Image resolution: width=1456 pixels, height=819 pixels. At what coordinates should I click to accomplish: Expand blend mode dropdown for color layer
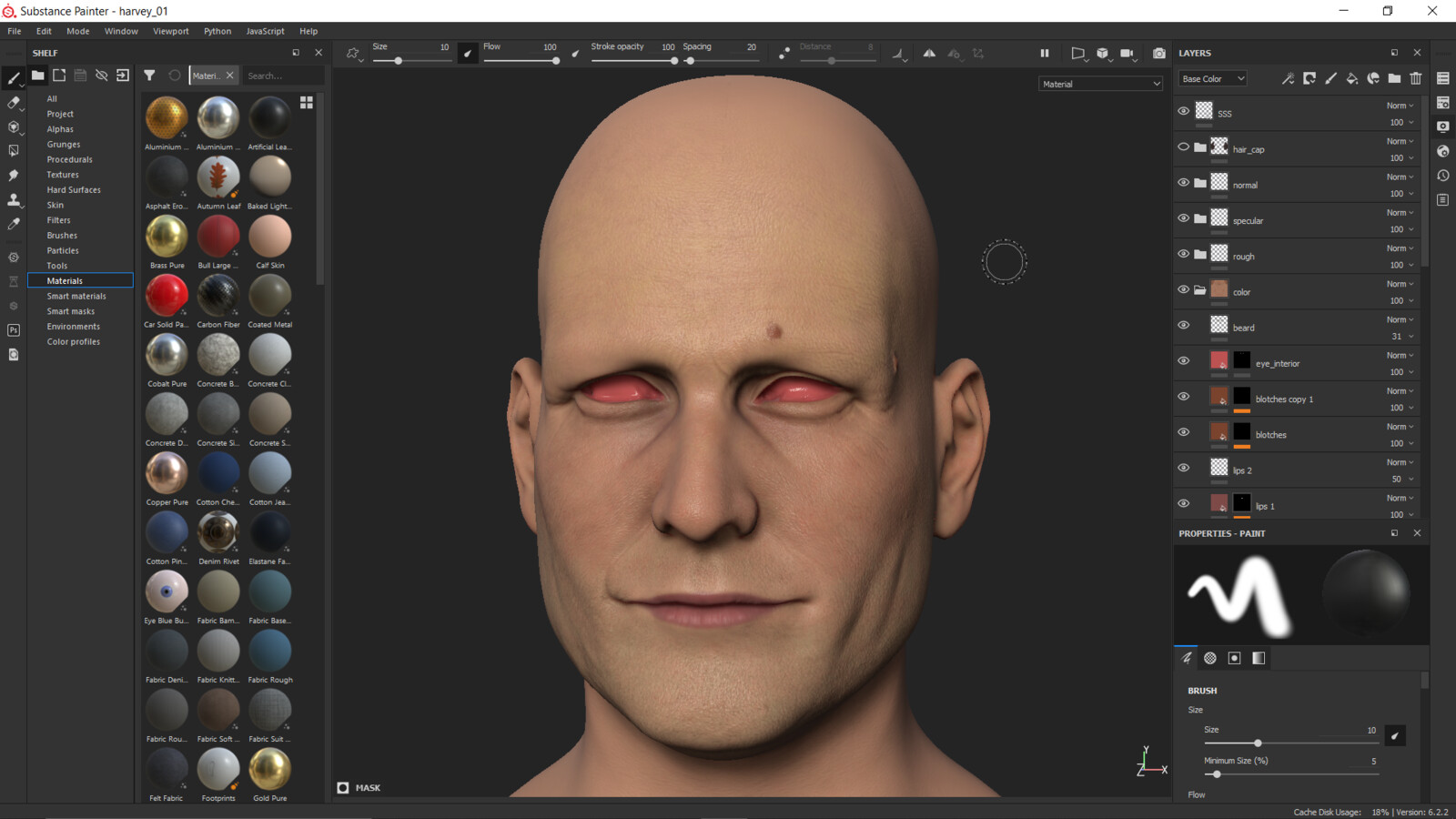(x=1400, y=284)
